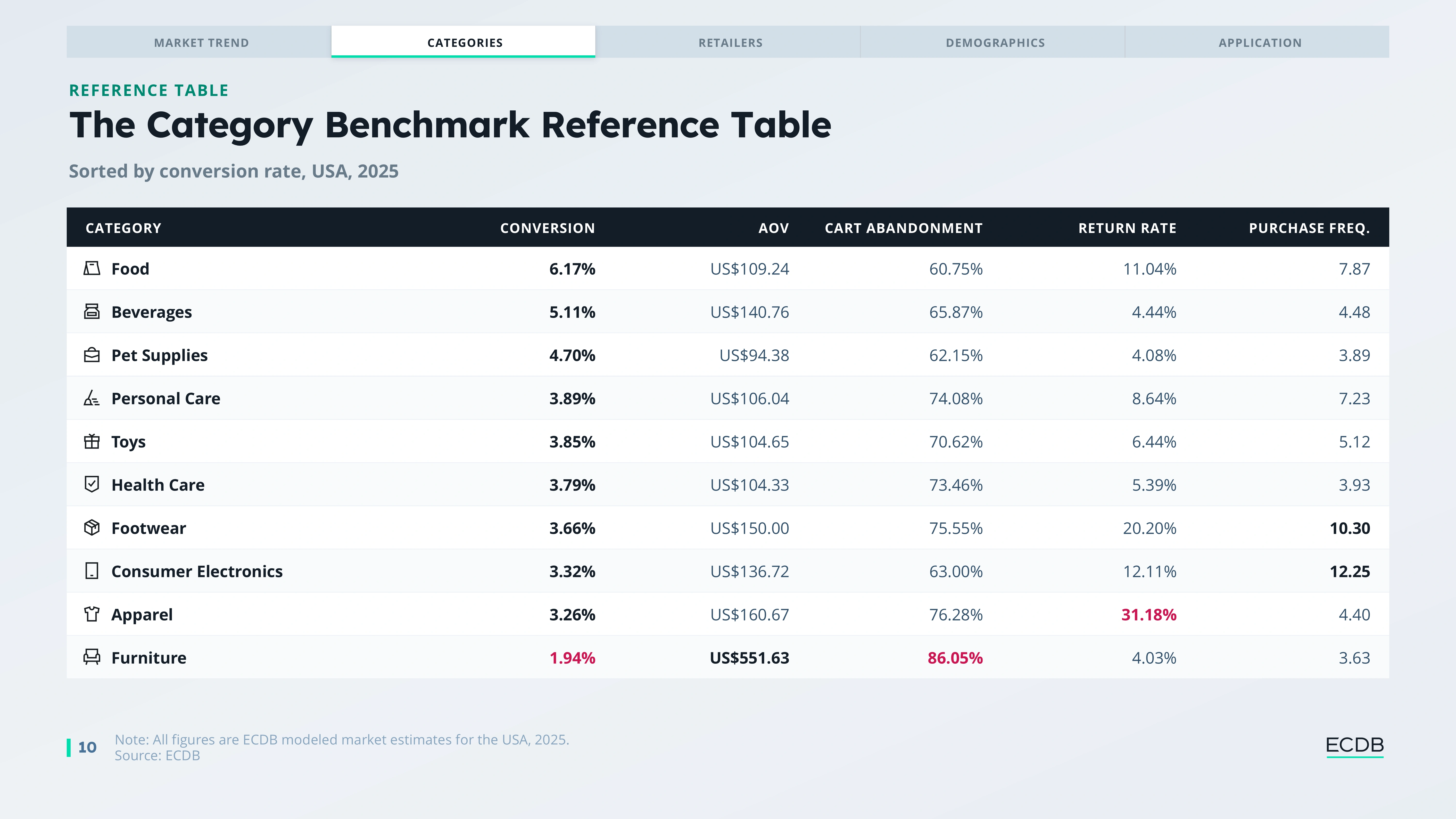Click the Furniture armchair icon

91,657
